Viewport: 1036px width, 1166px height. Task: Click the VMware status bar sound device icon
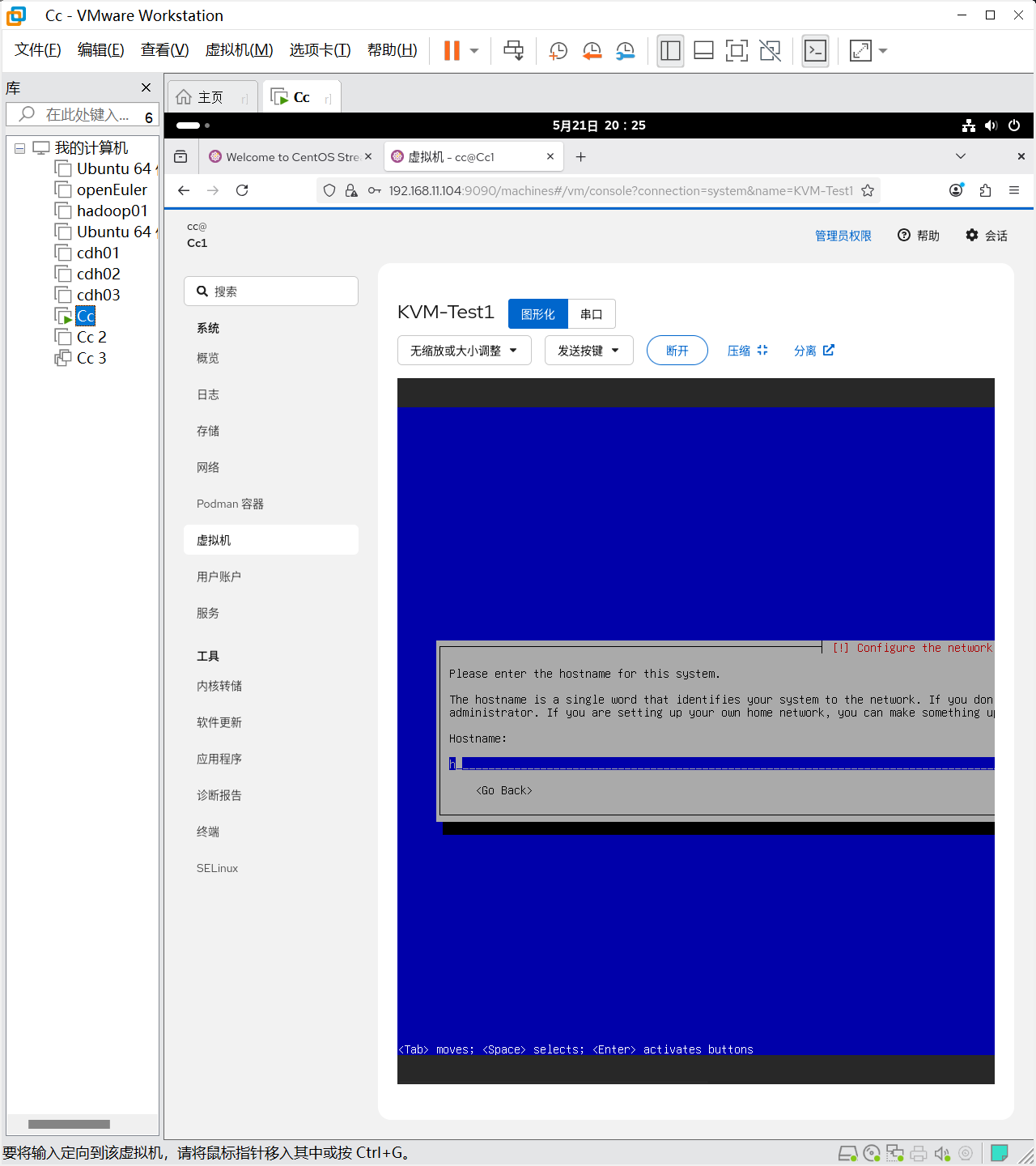[942, 1153]
